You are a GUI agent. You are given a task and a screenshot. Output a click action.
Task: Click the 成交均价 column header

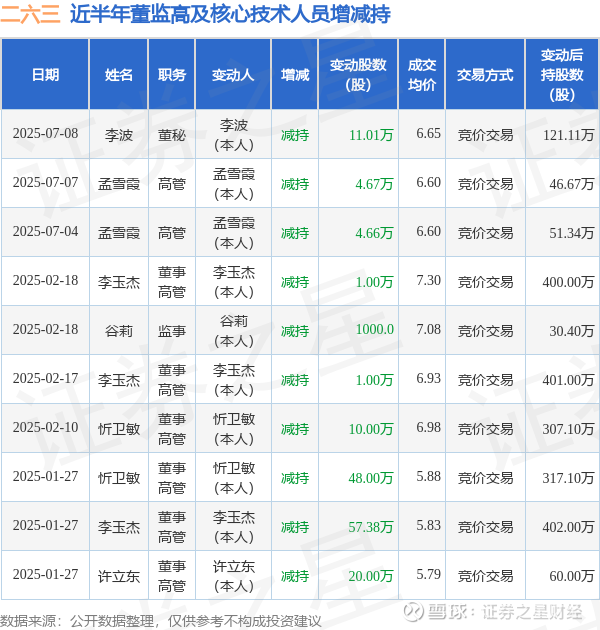421,74
